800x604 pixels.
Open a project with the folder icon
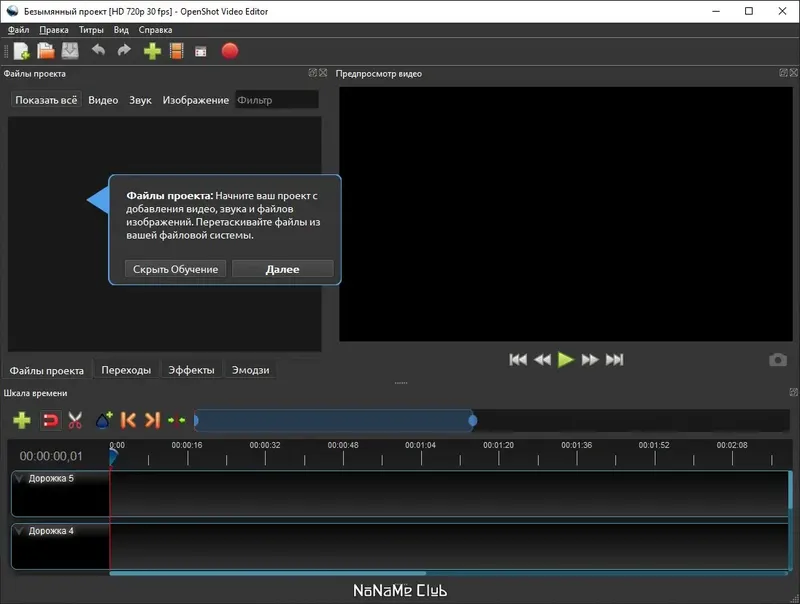point(46,51)
